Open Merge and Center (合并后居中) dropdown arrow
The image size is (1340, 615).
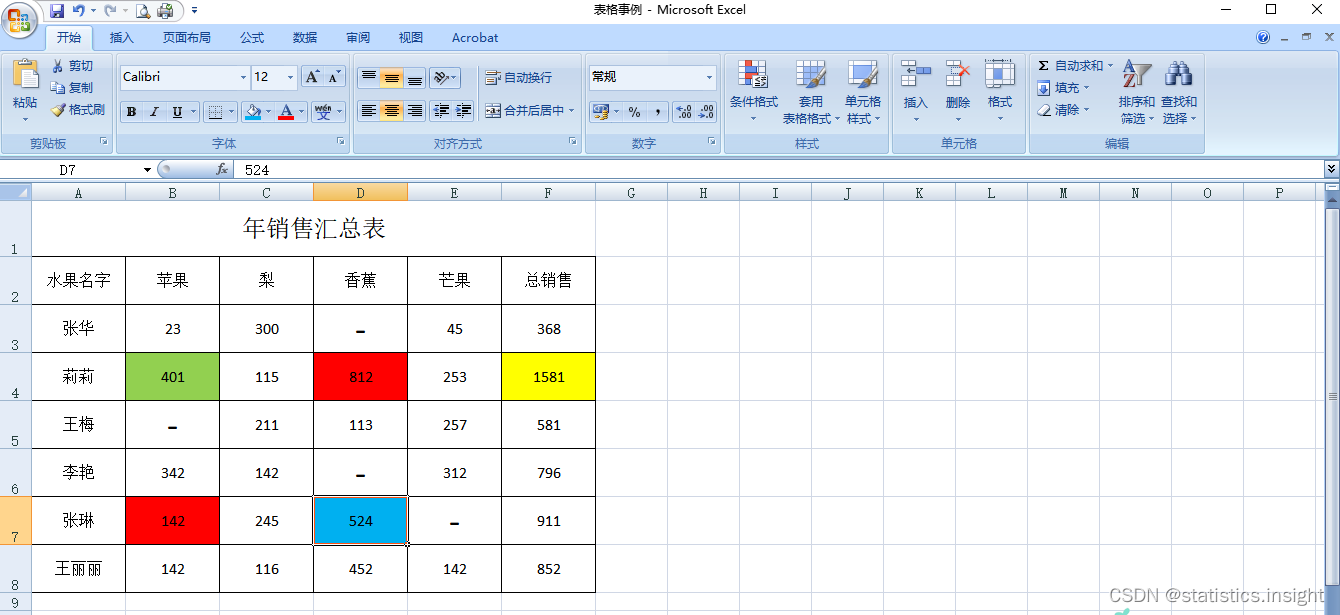coord(572,111)
